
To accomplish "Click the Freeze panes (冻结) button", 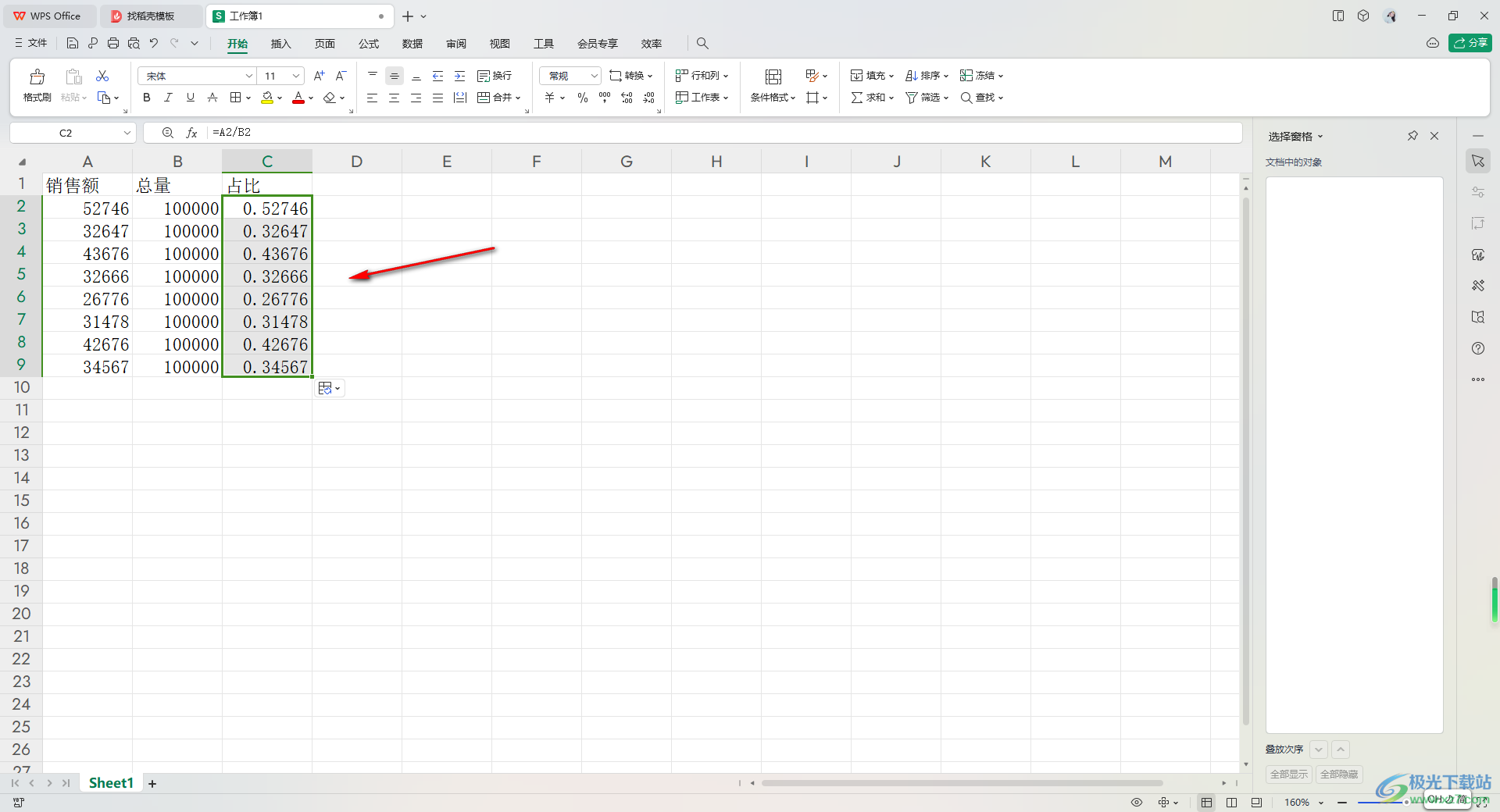I will click(981, 76).
